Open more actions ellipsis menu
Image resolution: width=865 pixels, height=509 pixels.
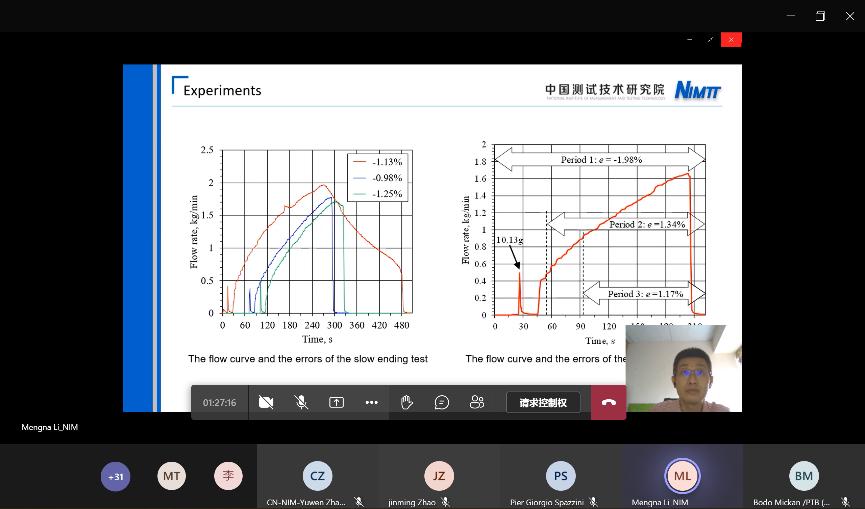point(371,402)
